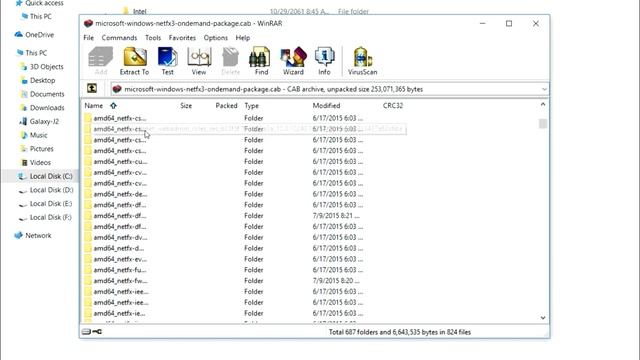Click Quick access in Explorer sidebar
Screen dimensions: 640x360
coord(39,3)
